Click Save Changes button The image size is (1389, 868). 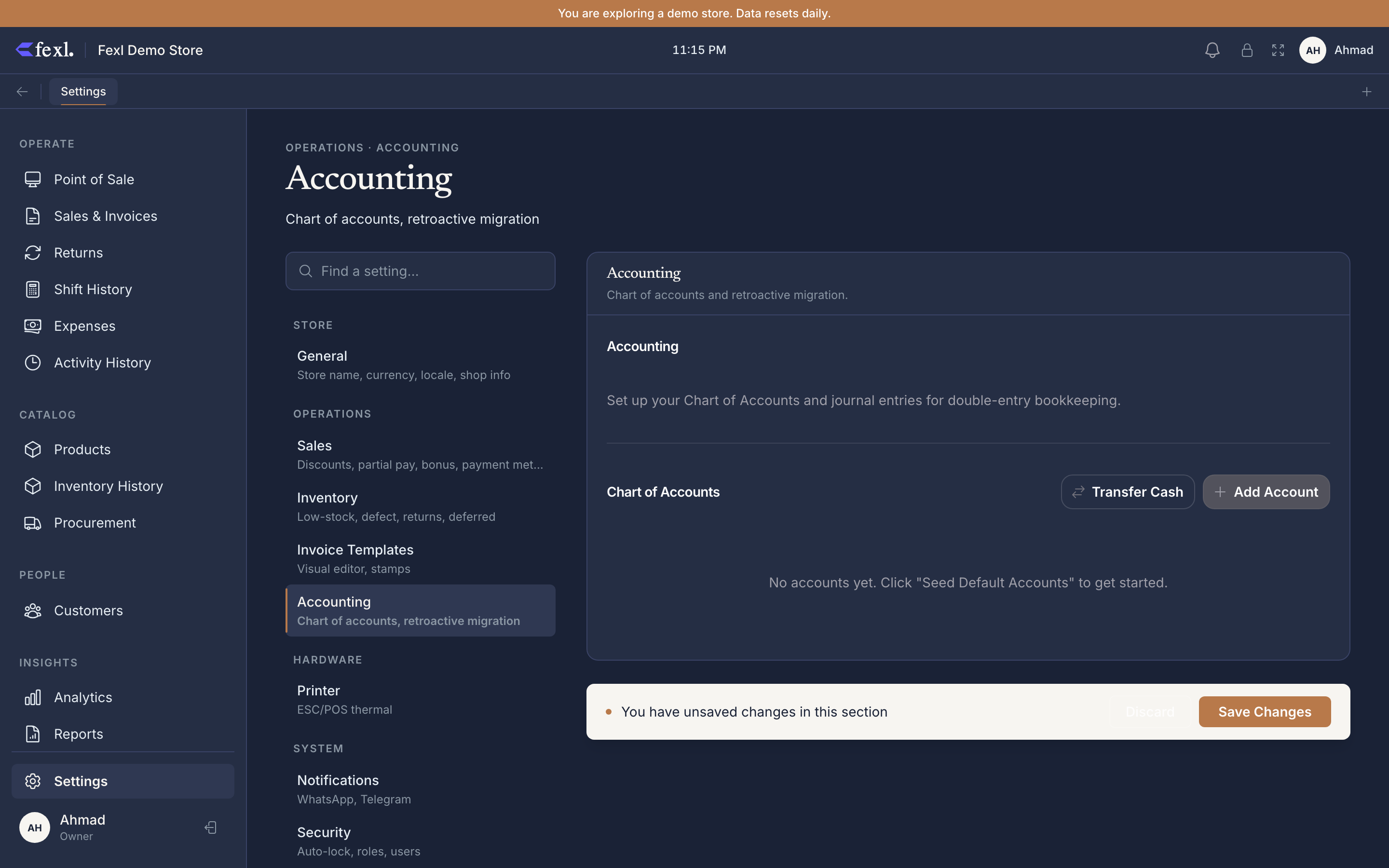click(1265, 712)
